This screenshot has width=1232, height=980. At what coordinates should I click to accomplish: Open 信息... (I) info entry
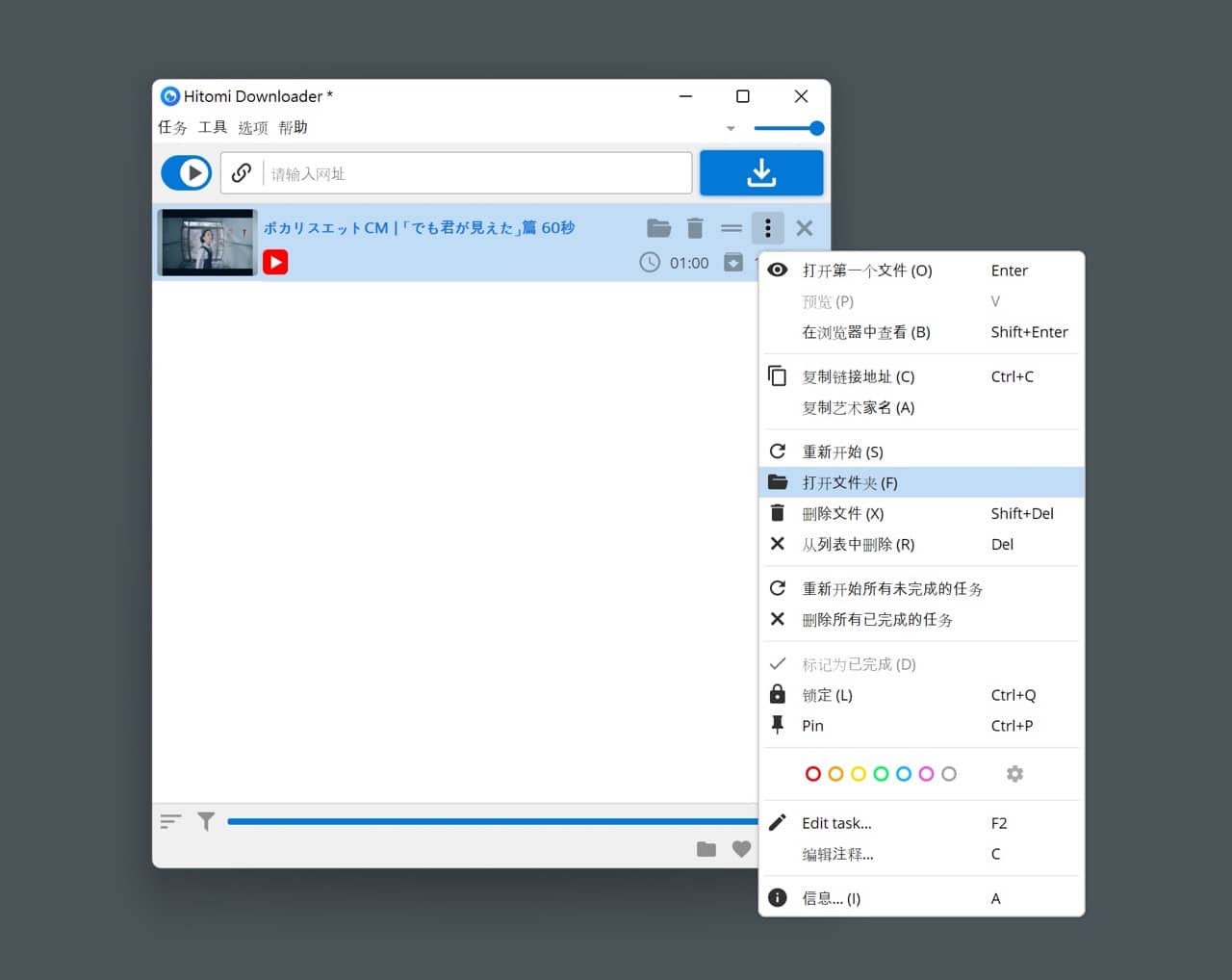coord(921,898)
